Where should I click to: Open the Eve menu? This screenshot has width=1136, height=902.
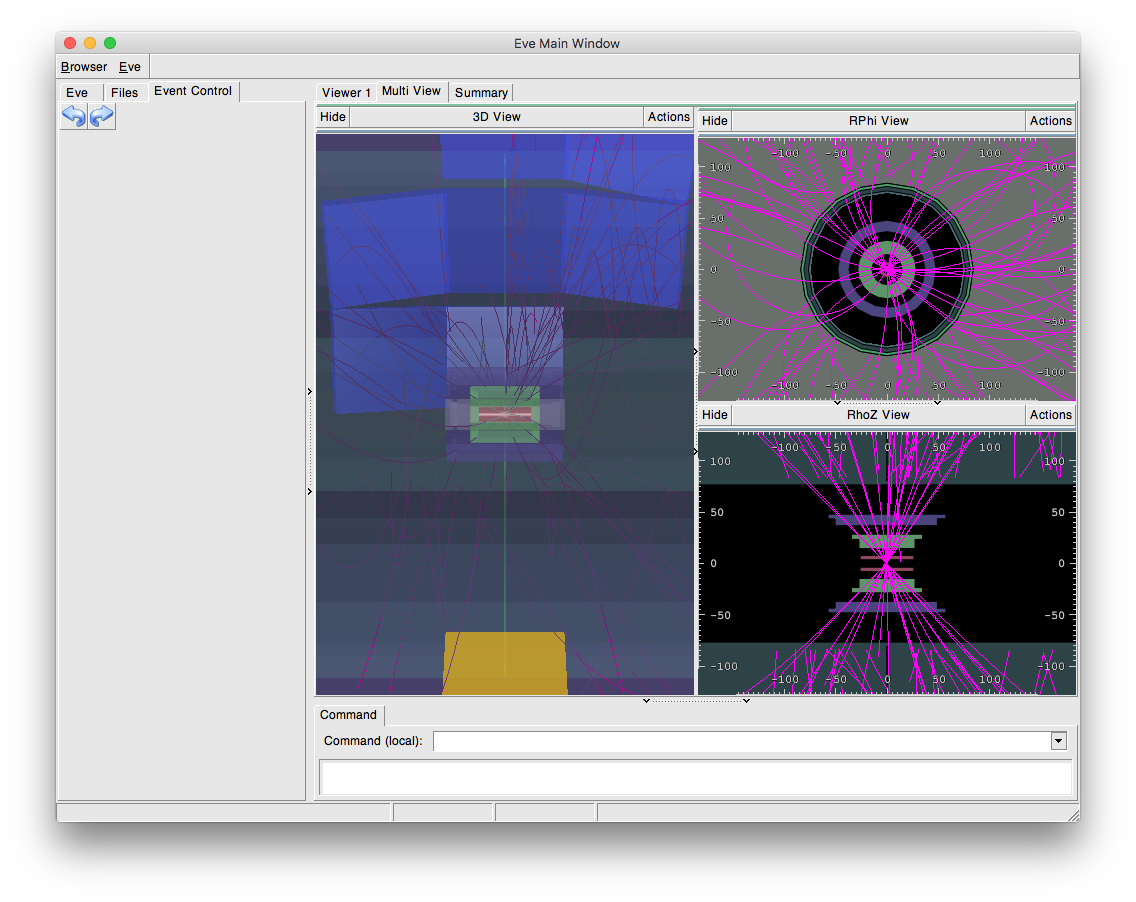(x=130, y=67)
